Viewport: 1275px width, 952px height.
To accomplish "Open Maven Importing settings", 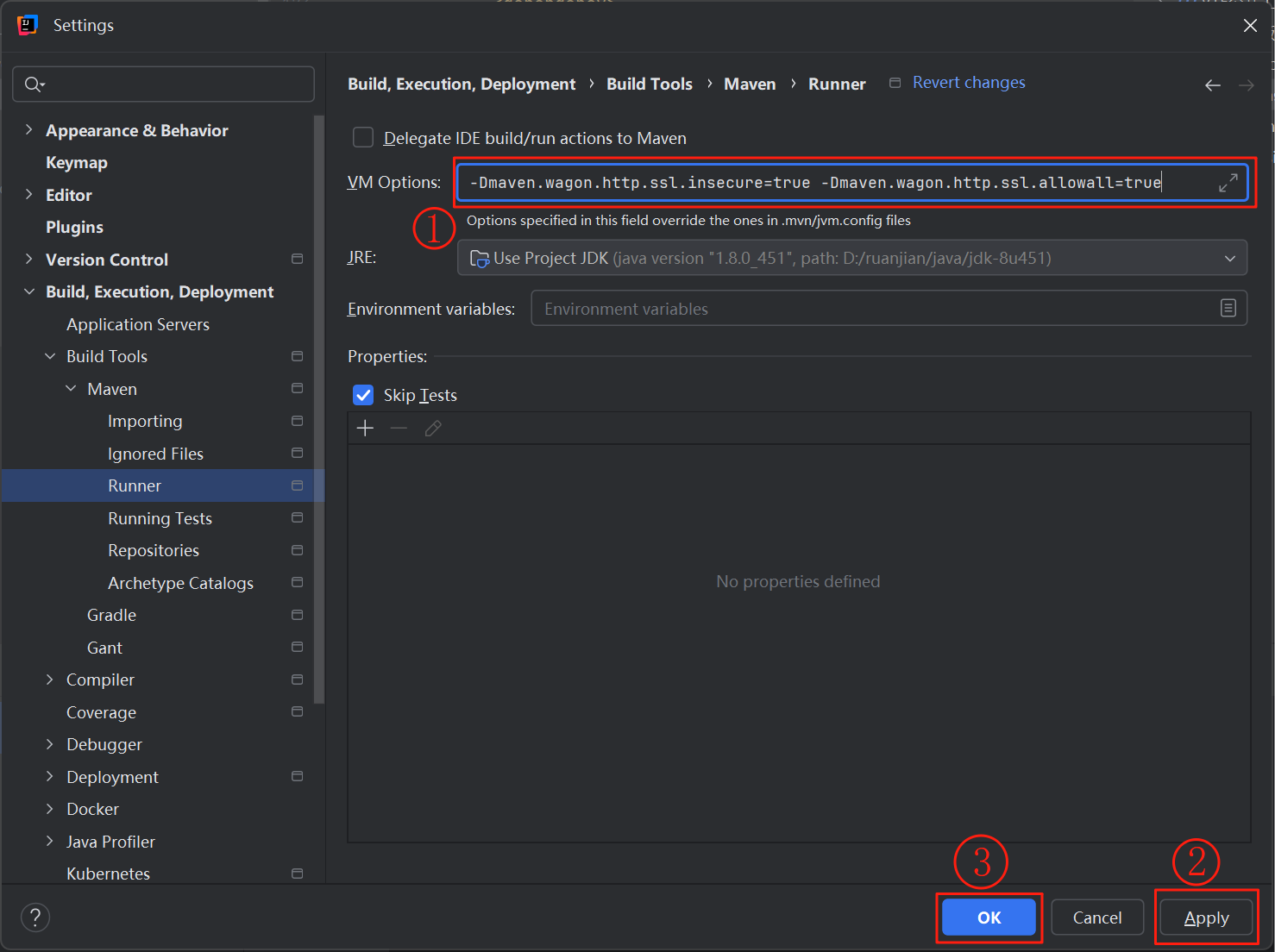I will click(x=145, y=422).
